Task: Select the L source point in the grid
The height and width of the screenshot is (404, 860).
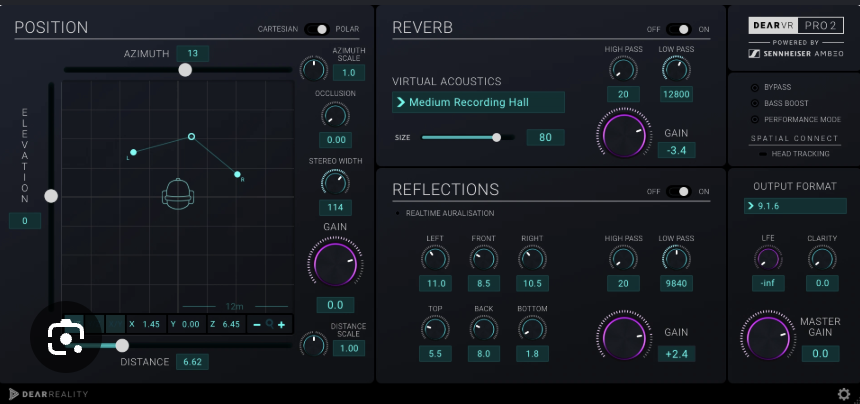Action: pos(133,152)
